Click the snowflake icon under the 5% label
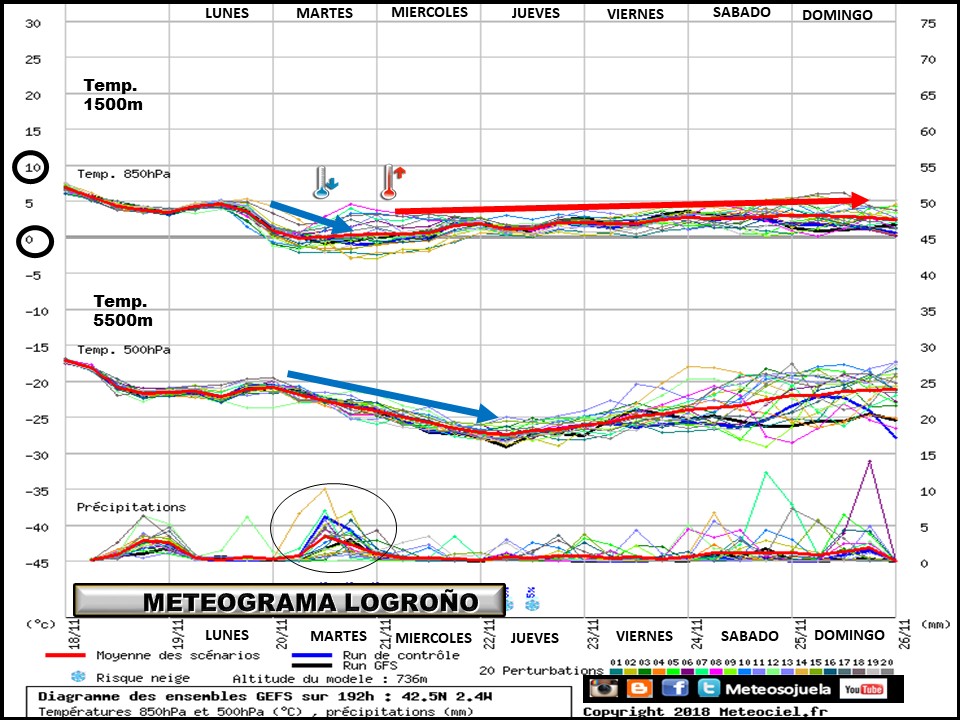Viewport: 960px width, 720px height. tap(532, 606)
